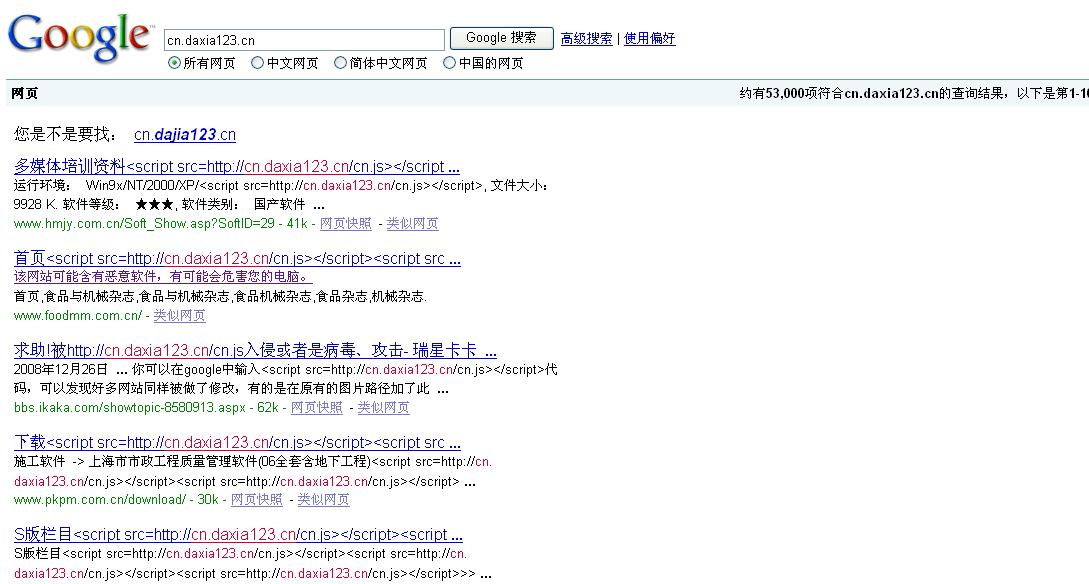
Task: Click the suggested cn.dajia123.cn link
Action: click(x=185, y=135)
